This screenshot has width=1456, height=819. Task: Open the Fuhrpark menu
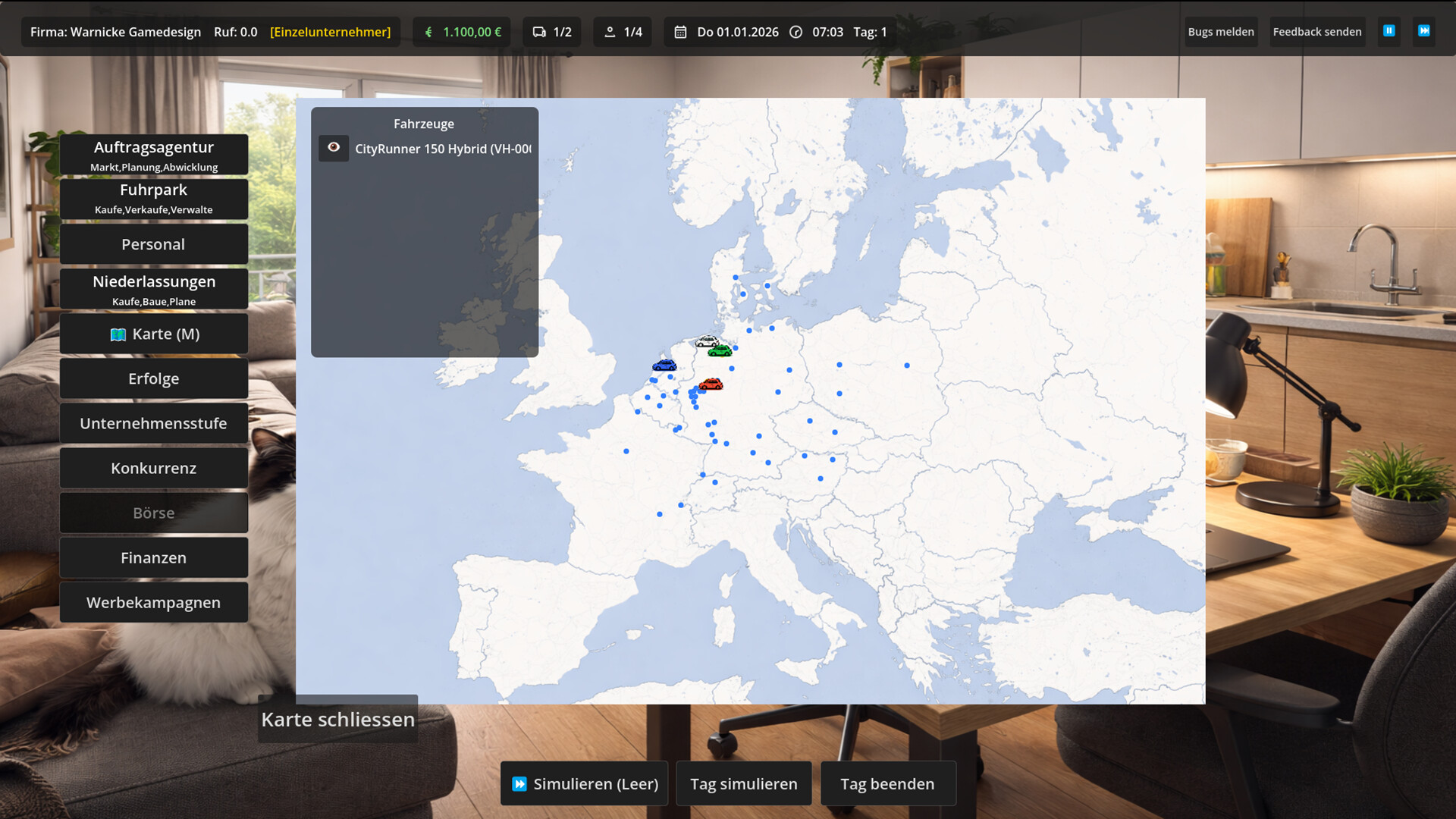[x=154, y=199]
